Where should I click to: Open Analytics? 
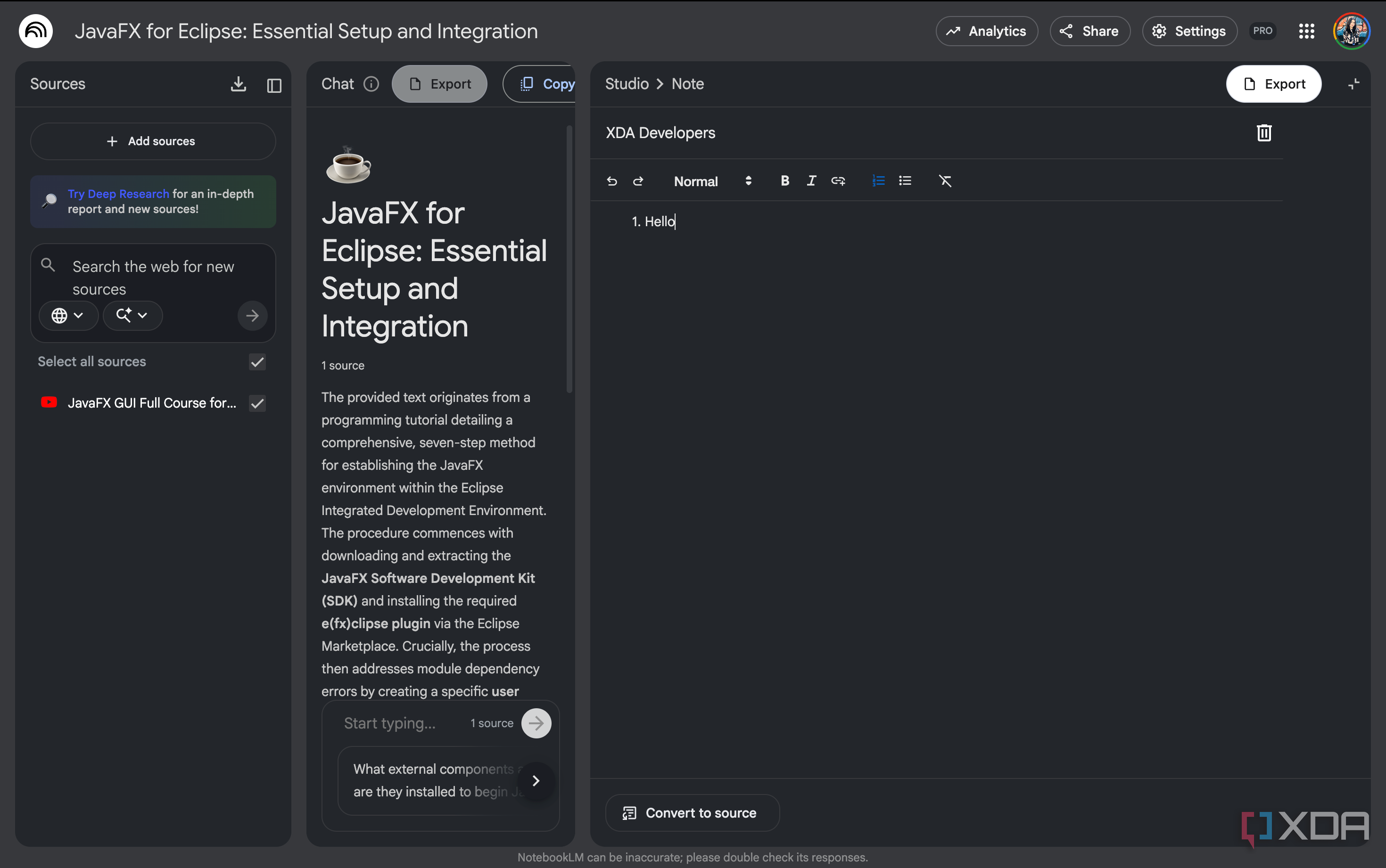pos(986,31)
